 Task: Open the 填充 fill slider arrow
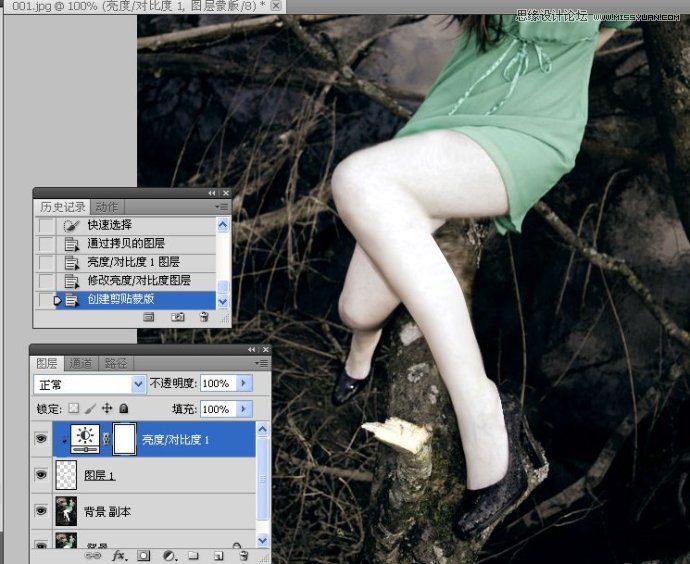[x=244, y=409]
